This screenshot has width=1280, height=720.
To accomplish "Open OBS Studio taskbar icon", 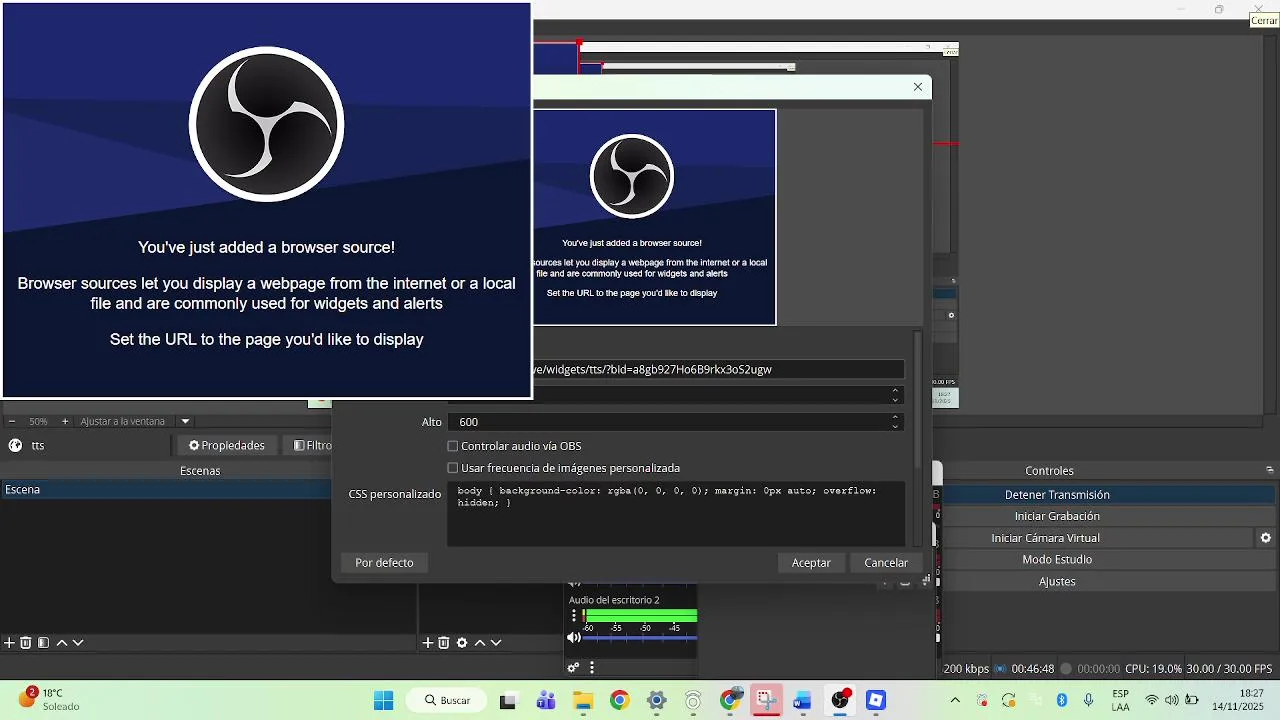I will pyautogui.click(x=840, y=701).
